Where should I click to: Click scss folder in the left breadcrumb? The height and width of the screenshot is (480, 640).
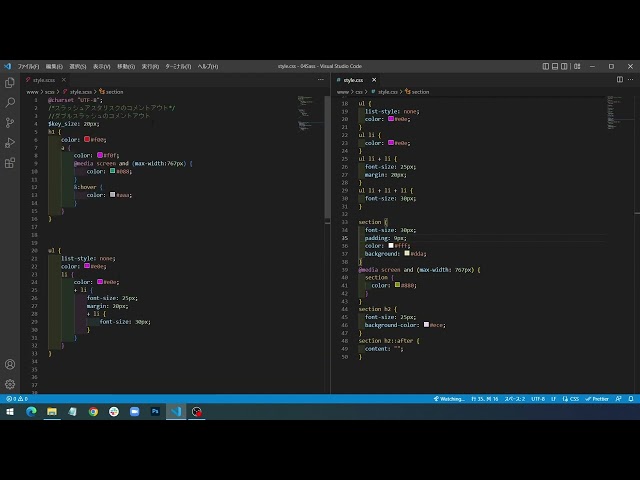(x=49, y=92)
